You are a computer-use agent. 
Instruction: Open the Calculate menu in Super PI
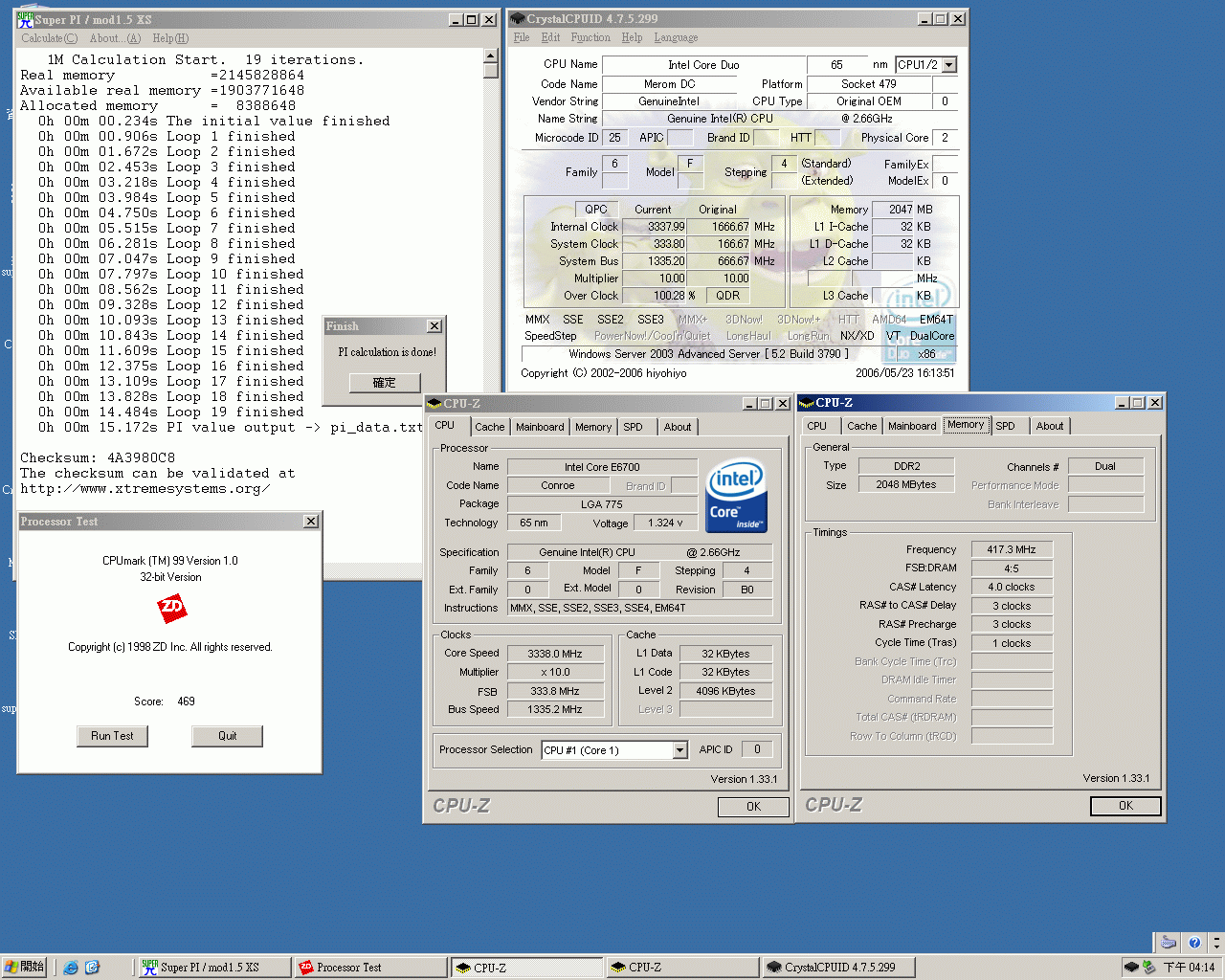(x=49, y=38)
